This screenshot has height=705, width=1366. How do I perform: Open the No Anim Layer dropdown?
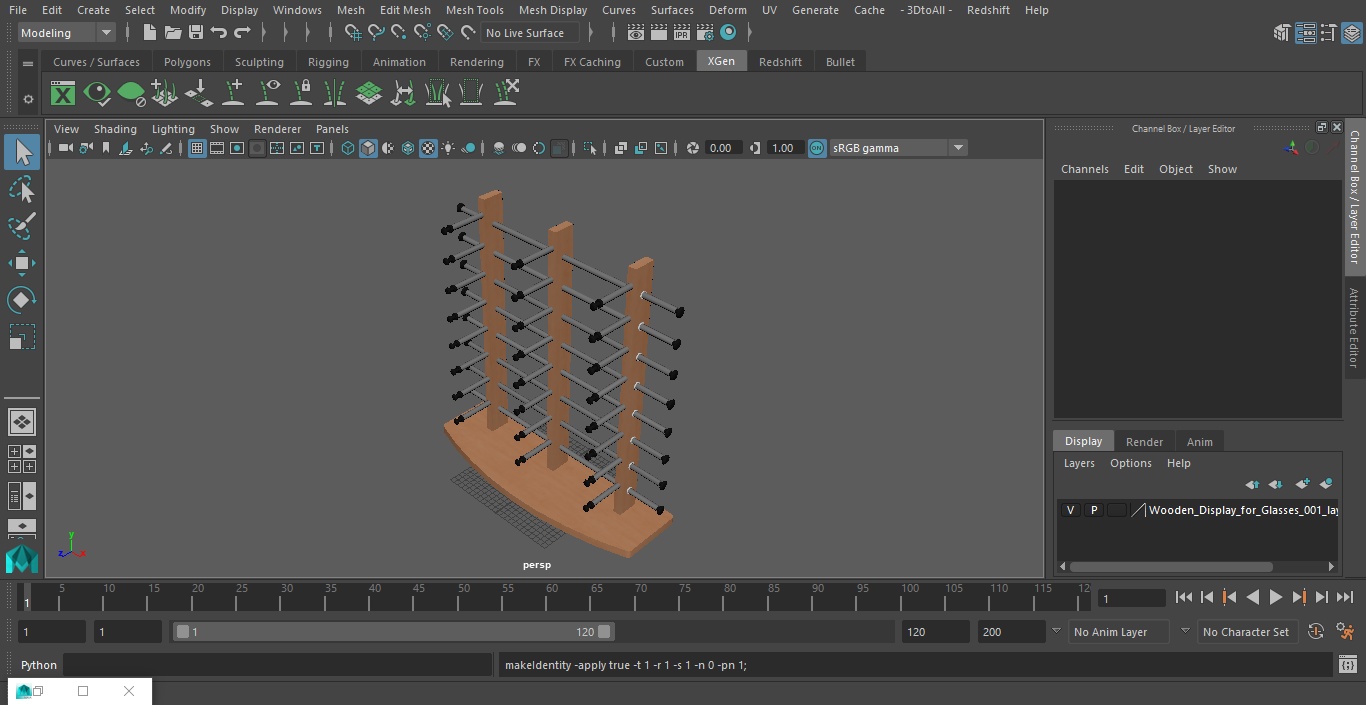[1120, 632]
